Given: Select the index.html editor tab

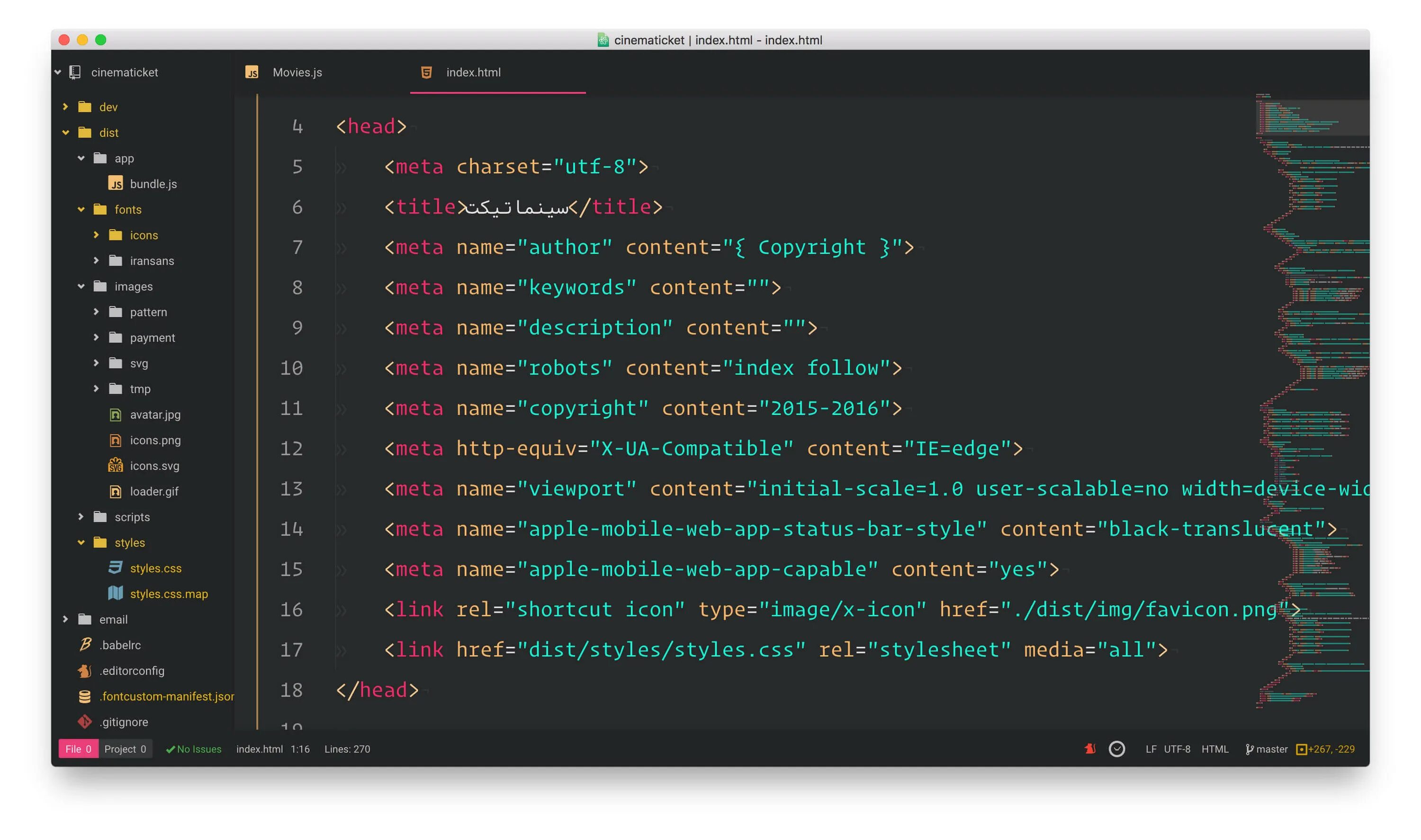Looking at the screenshot, I should pyautogui.click(x=473, y=72).
